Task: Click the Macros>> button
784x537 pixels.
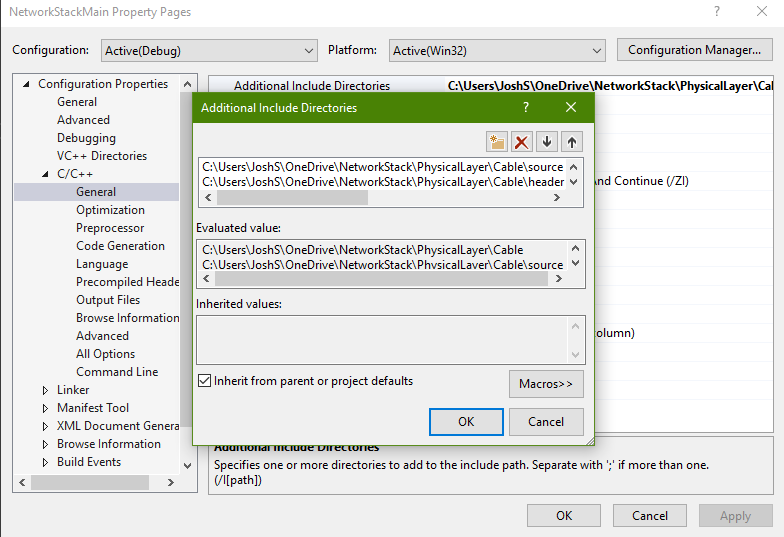Action: coord(546,384)
